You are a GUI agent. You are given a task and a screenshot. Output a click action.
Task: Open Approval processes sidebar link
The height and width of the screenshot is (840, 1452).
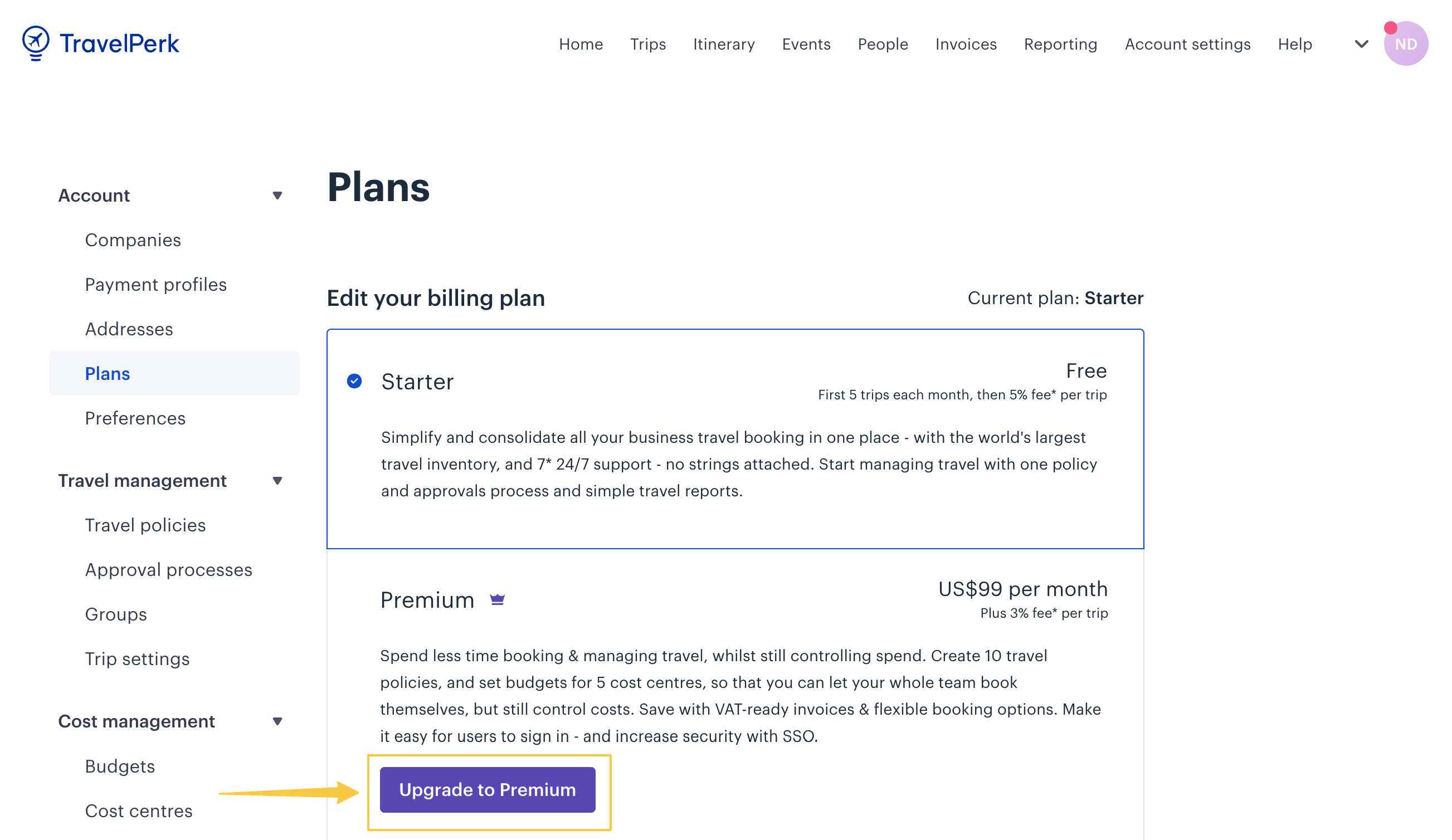click(x=169, y=570)
